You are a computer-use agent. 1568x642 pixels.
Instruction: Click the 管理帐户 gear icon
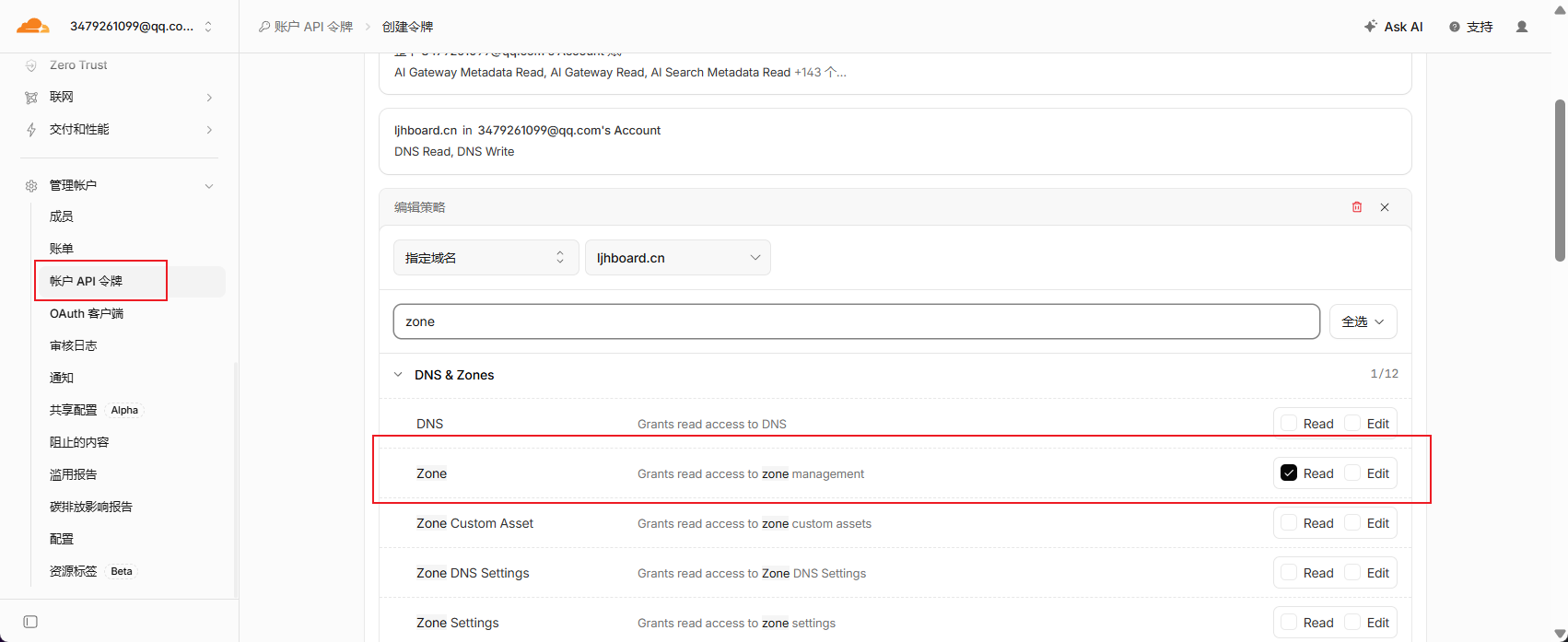coord(31,186)
